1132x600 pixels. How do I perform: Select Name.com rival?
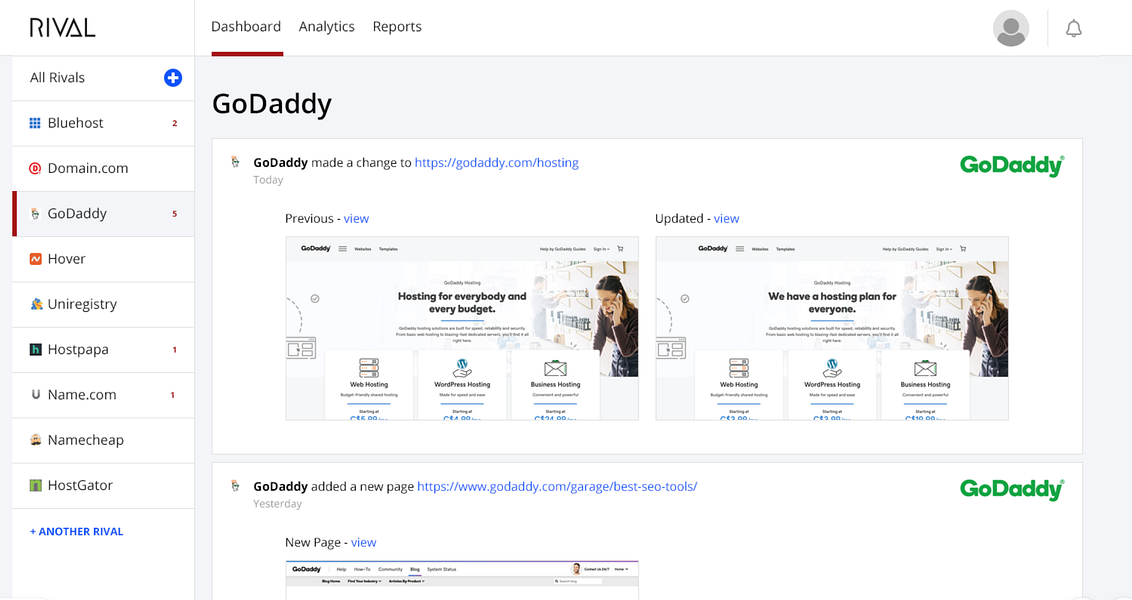(103, 395)
